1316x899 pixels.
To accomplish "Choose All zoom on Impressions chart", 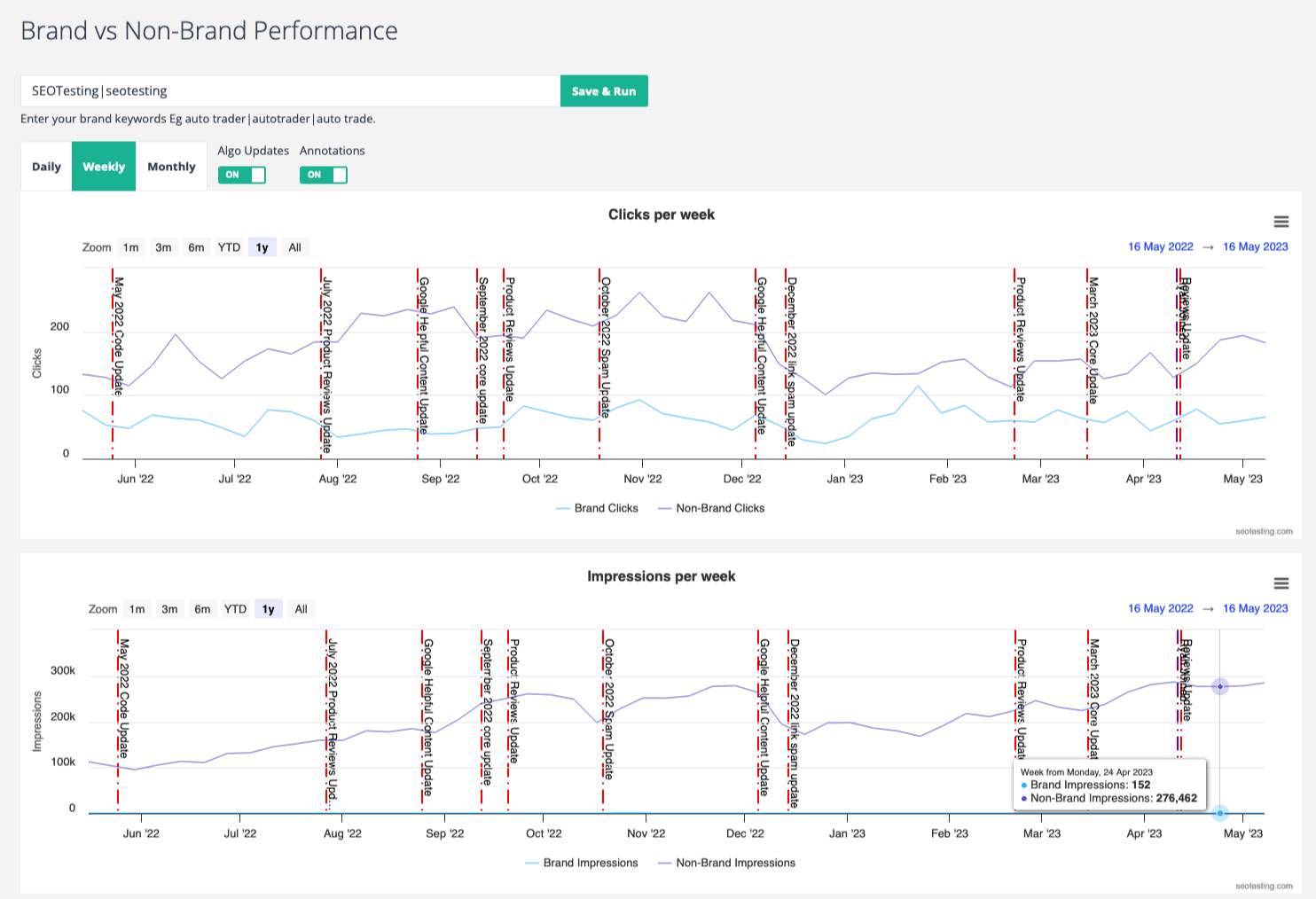I will [x=301, y=609].
